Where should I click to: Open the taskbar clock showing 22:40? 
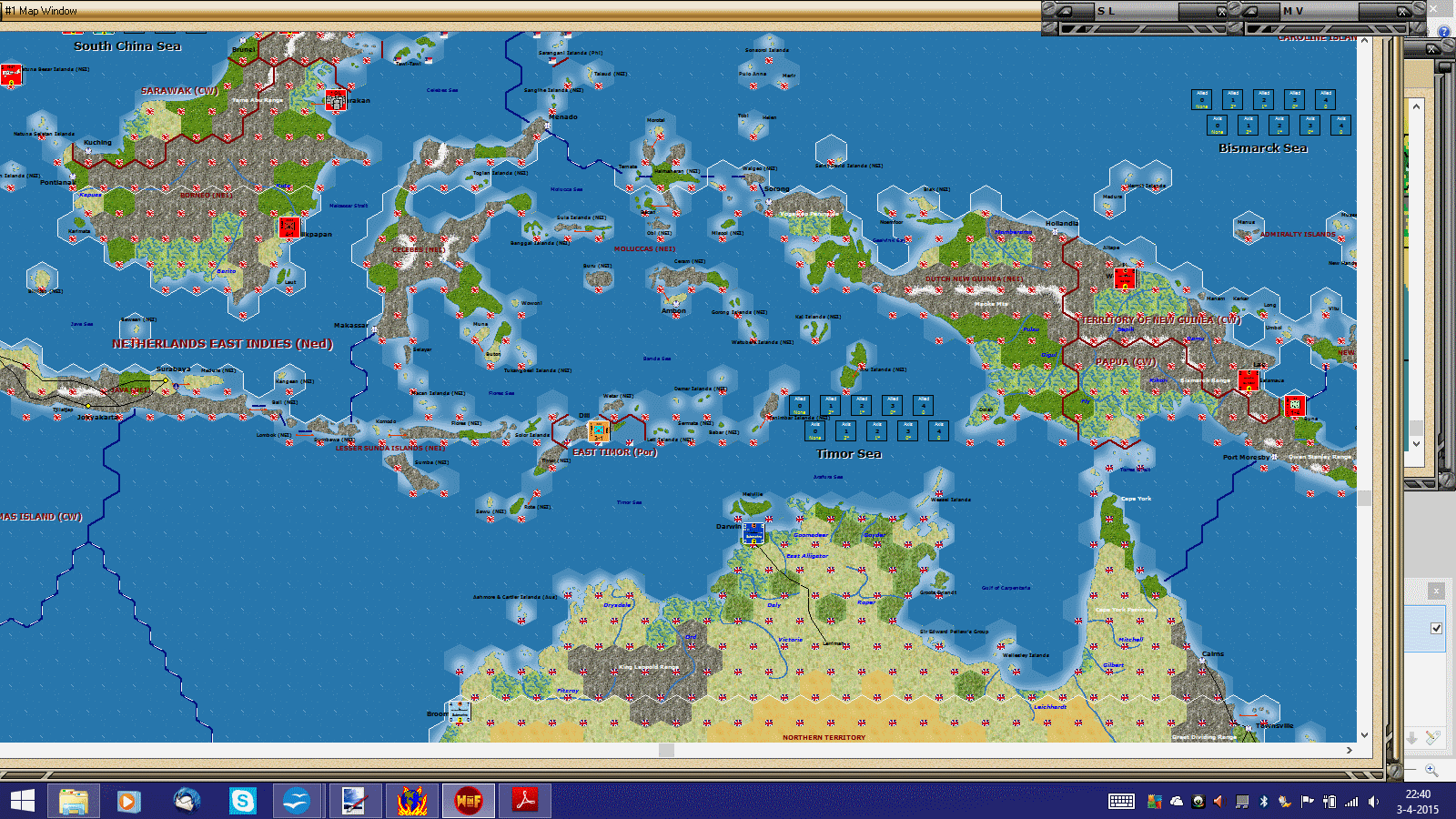tap(1418, 801)
